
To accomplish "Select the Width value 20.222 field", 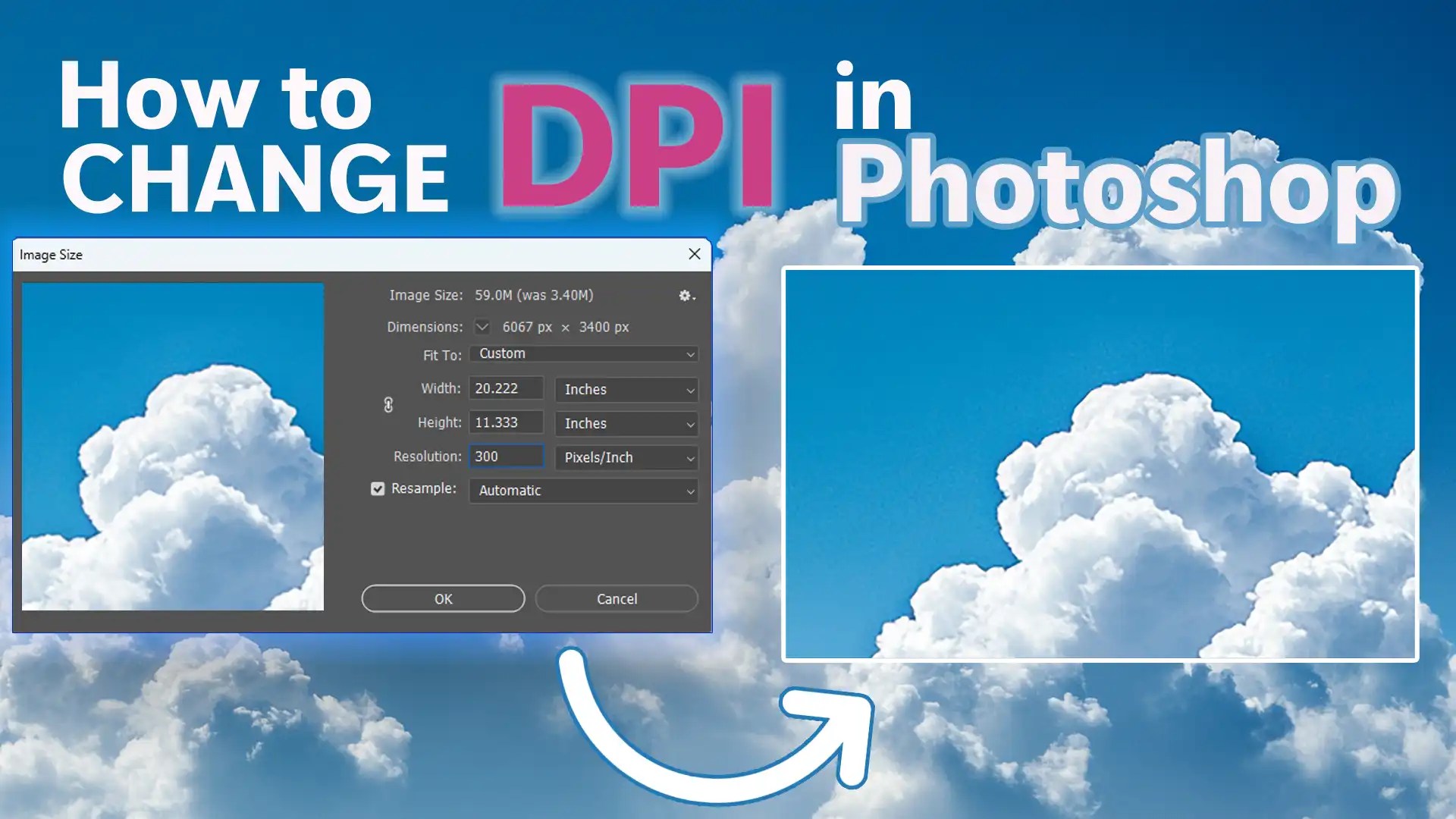I will pyautogui.click(x=506, y=388).
